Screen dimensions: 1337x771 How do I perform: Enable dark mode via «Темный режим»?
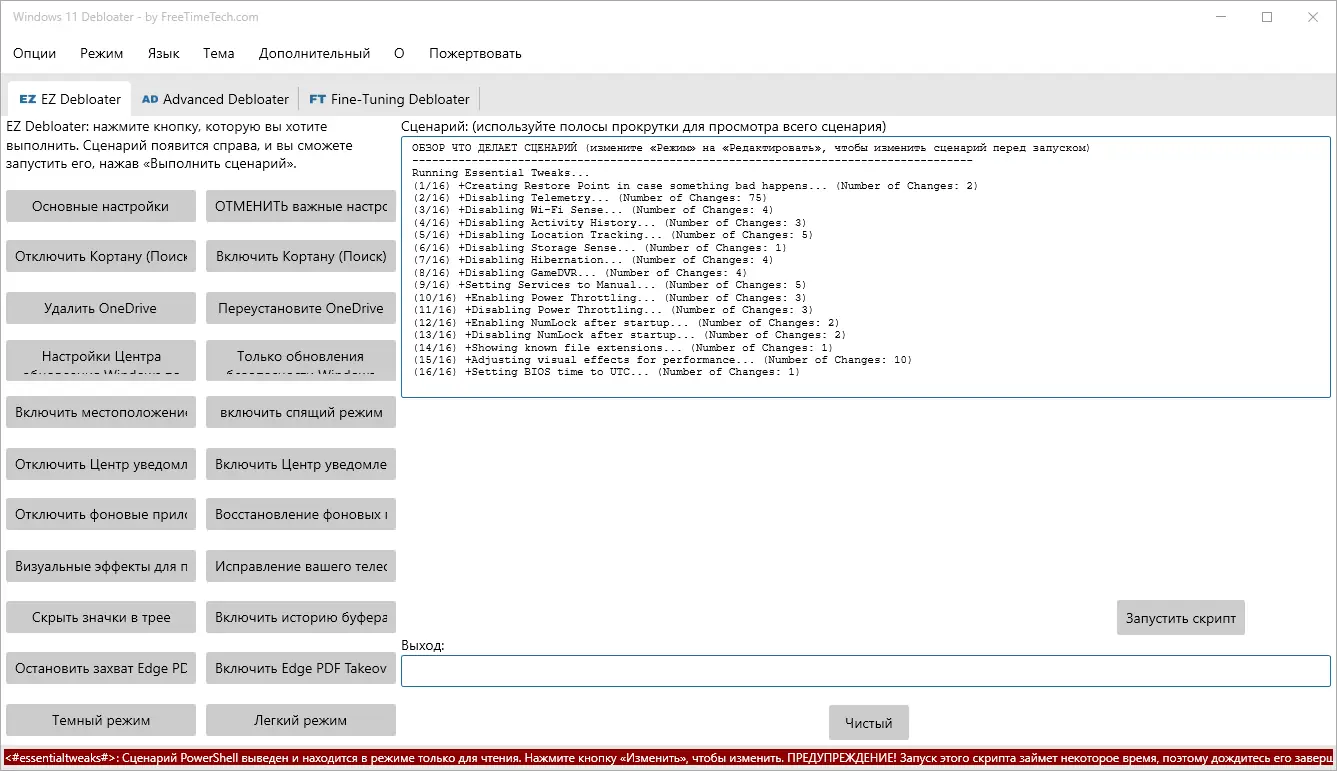[100, 719]
